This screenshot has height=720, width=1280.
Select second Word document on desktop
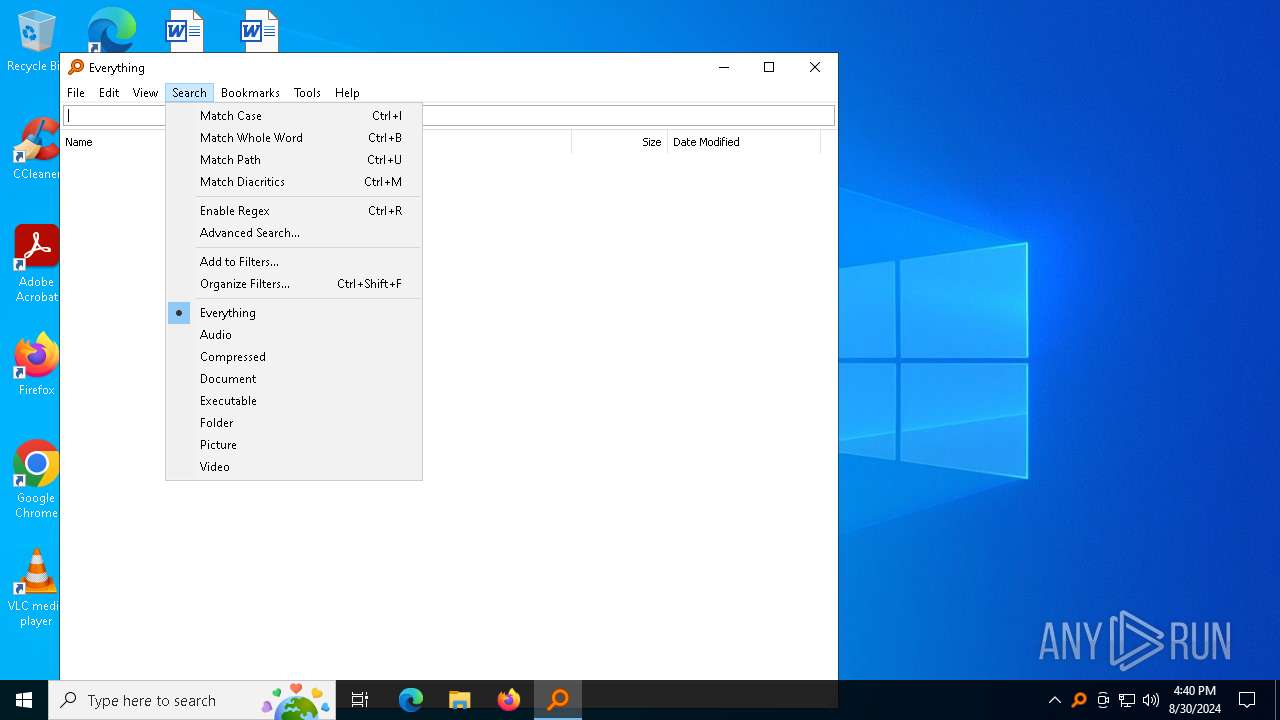[x=259, y=30]
